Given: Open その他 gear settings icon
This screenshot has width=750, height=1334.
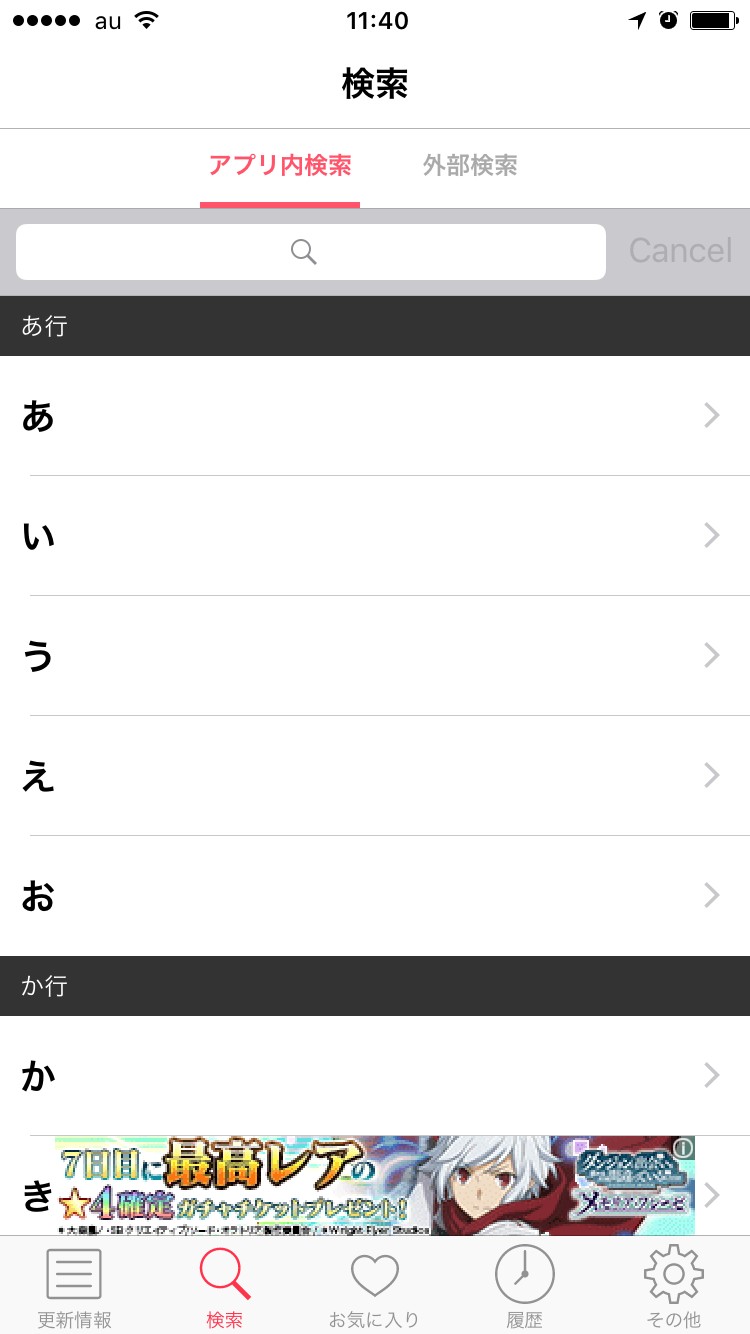Looking at the screenshot, I should [674, 1275].
